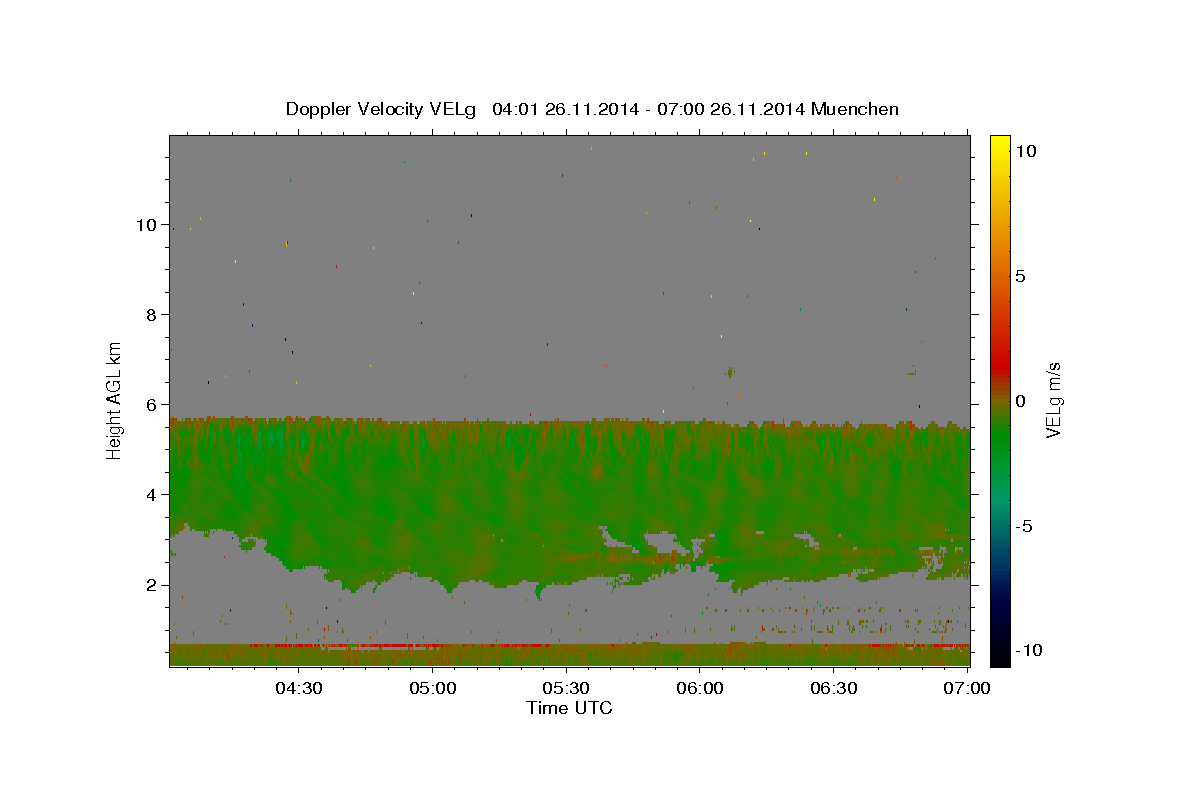Click the height axis label 10
This screenshot has height=800, width=1200.
[146, 225]
